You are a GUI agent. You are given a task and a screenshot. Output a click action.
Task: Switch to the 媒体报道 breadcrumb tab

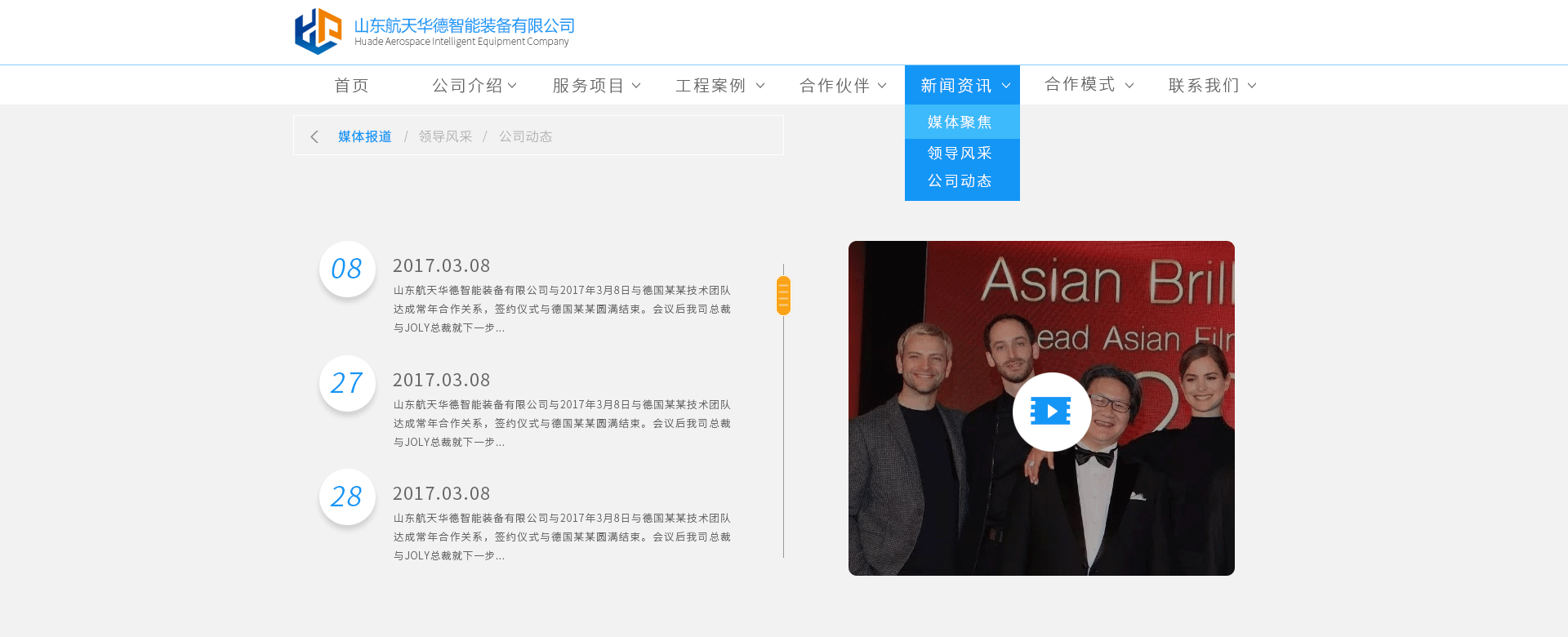pyautogui.click(x=365, y=136)
